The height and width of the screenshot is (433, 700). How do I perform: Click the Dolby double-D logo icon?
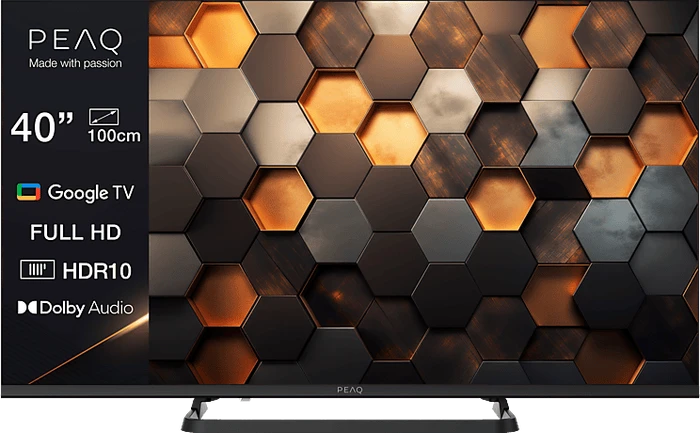pos(27,308)
